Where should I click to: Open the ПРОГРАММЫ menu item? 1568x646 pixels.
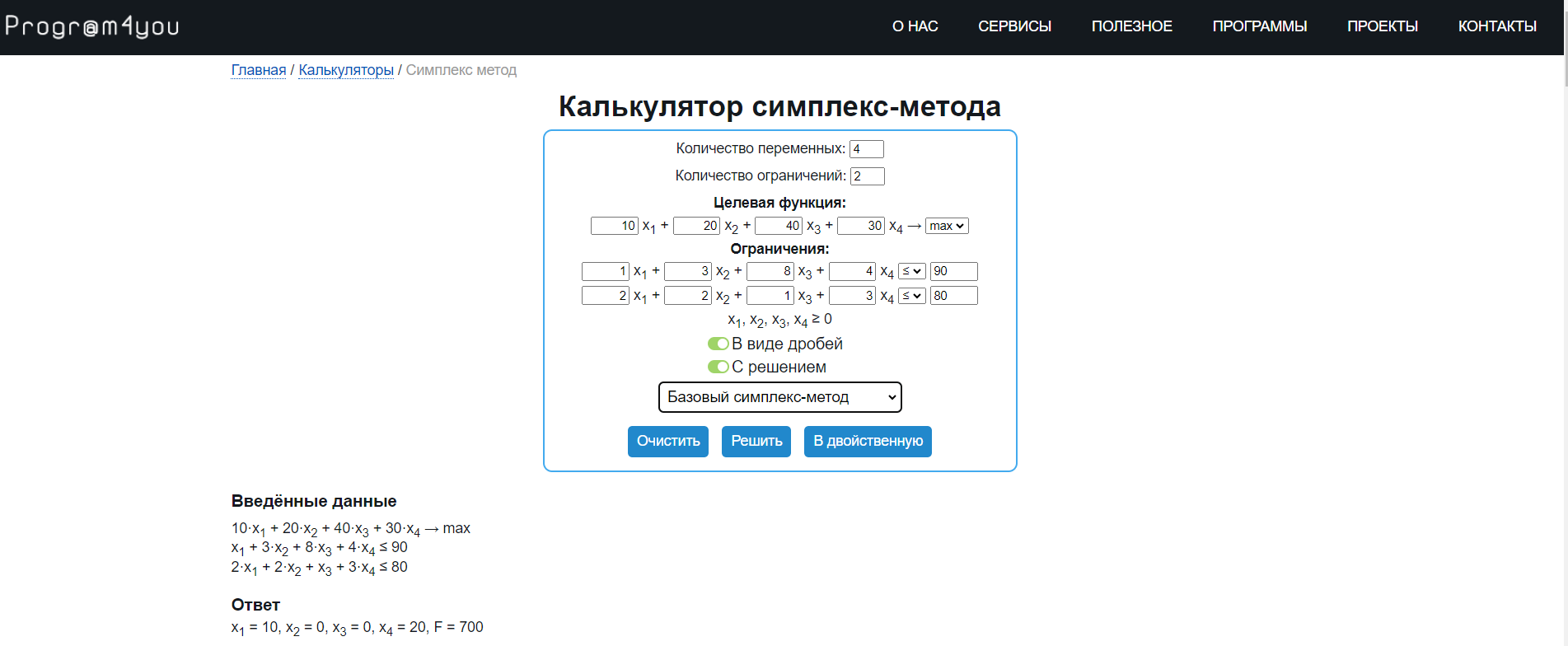(1259, 26)
